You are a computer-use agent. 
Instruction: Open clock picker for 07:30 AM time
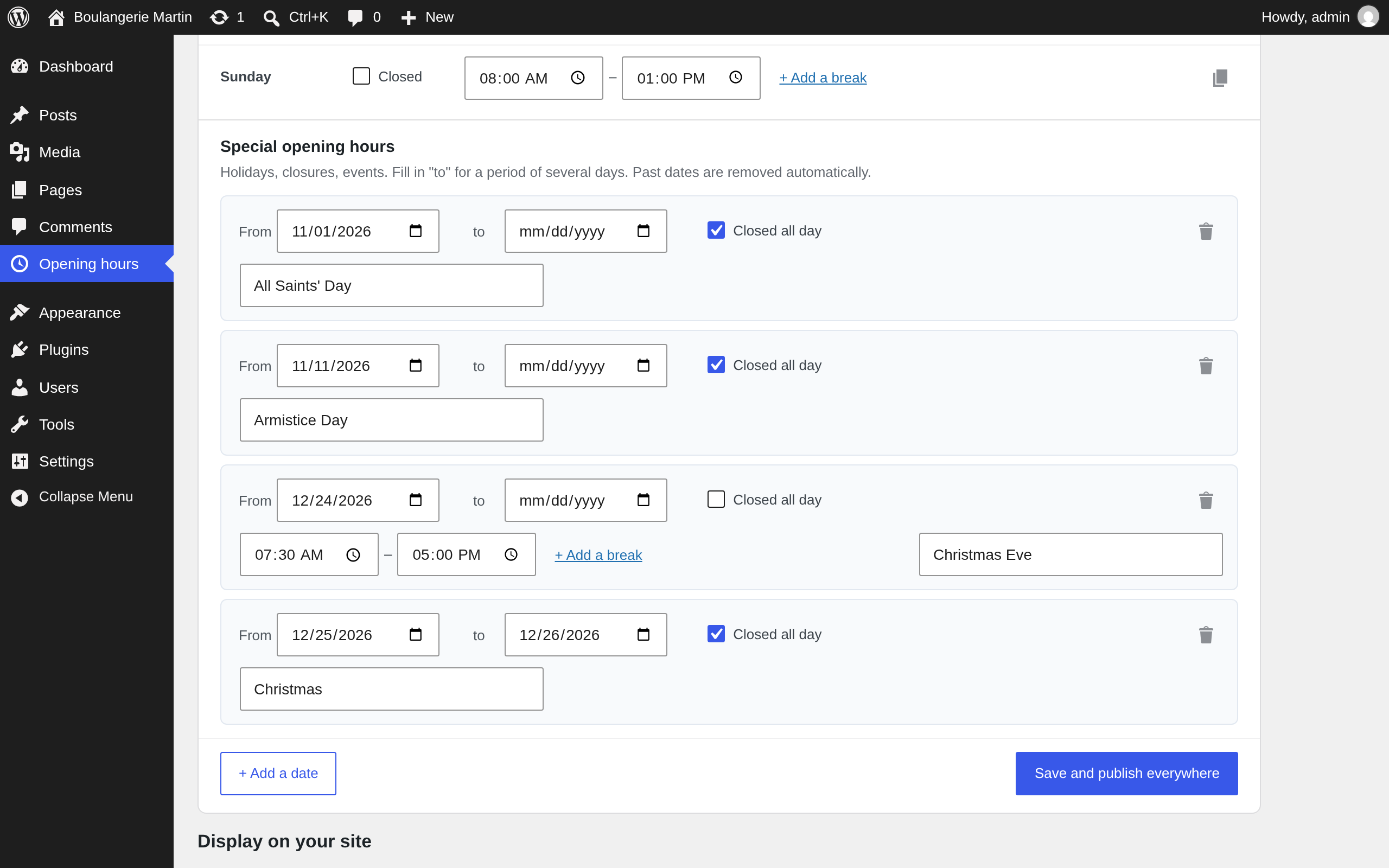[353, 554]
